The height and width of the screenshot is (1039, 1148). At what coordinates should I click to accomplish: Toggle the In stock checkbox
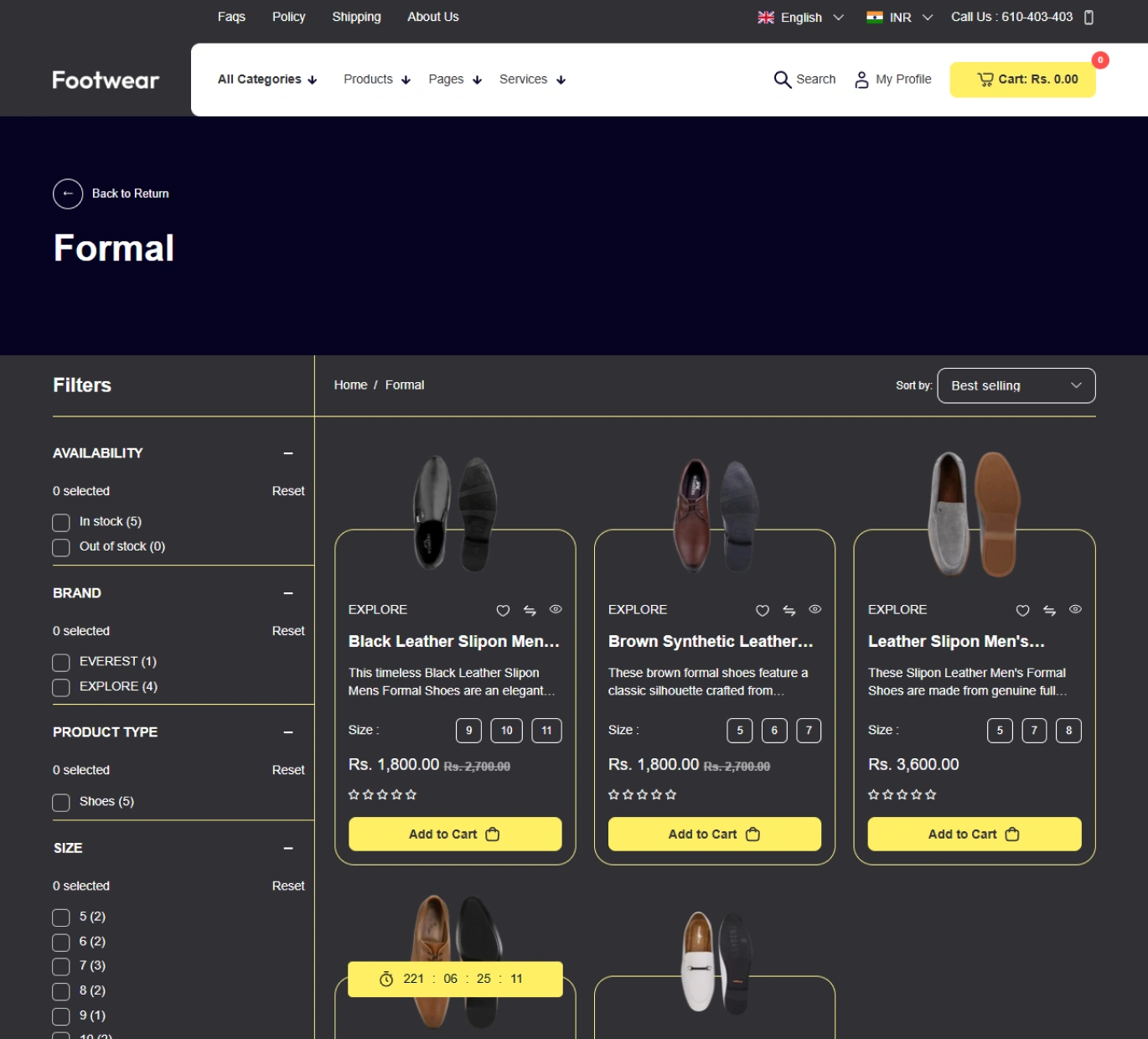61,523
